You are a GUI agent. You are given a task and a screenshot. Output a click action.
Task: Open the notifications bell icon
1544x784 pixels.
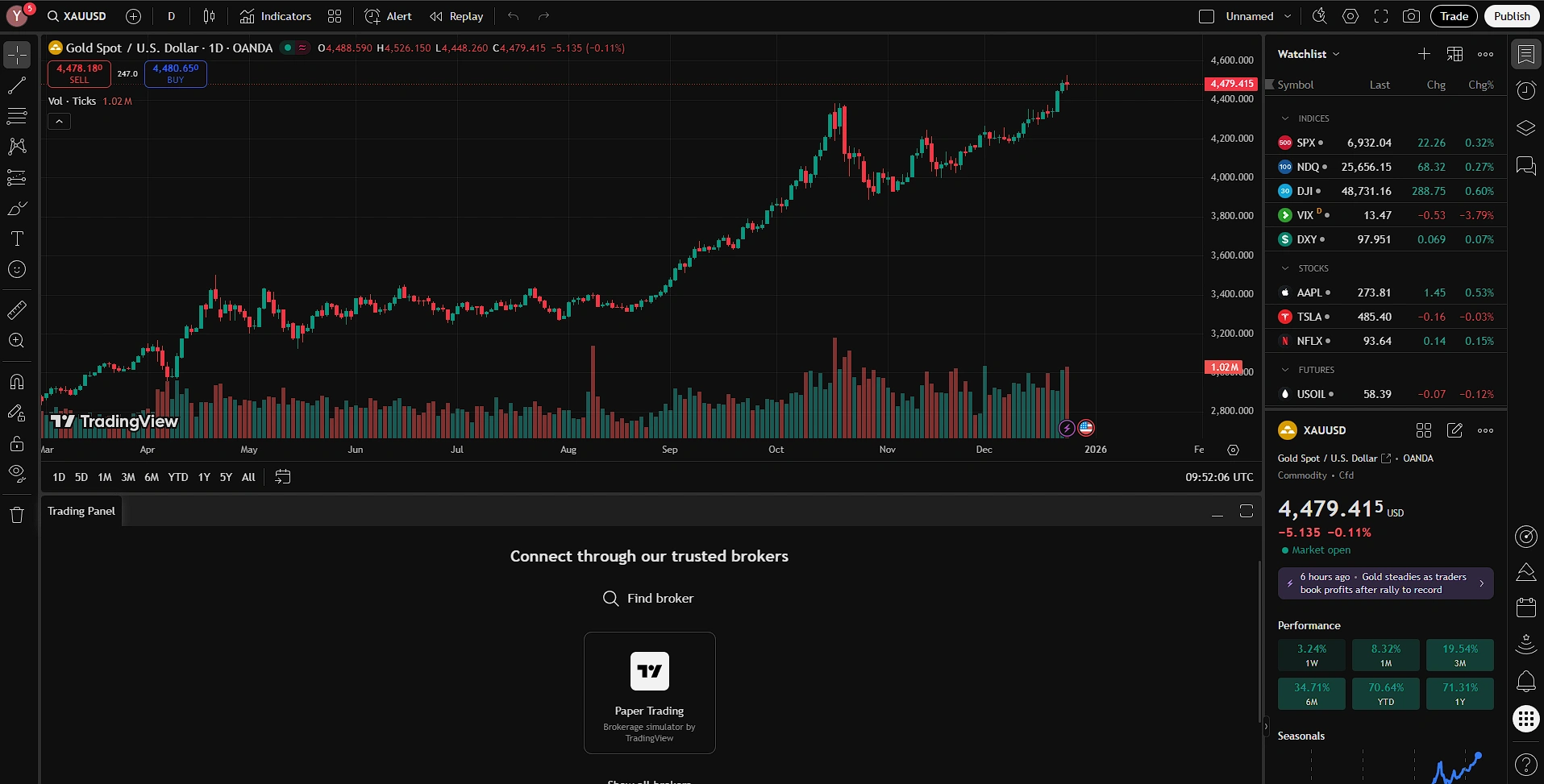point(1526,682)
